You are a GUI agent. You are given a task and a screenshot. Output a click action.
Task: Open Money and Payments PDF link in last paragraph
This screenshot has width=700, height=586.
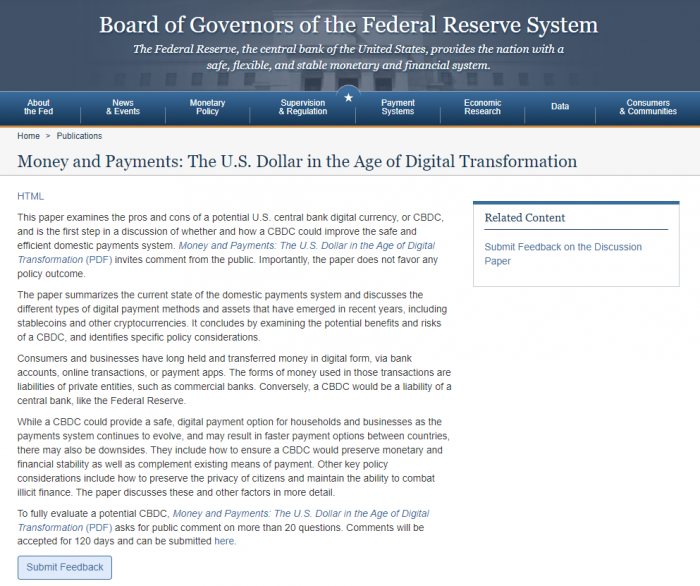(223, 520)
